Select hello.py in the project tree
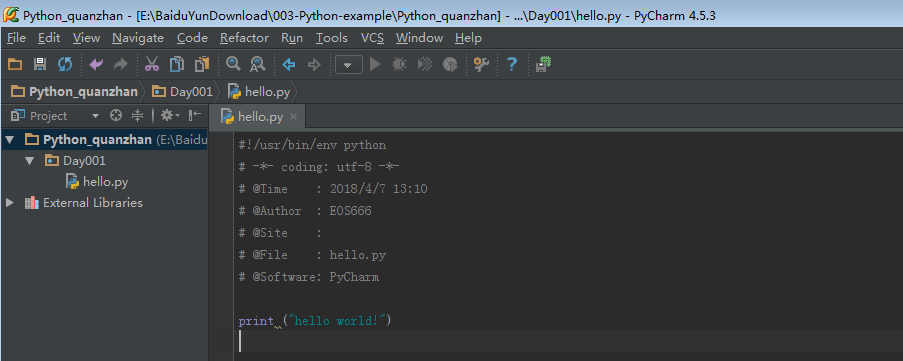The height and width of the screenshot is (361, 903). [x=104, y=182]
